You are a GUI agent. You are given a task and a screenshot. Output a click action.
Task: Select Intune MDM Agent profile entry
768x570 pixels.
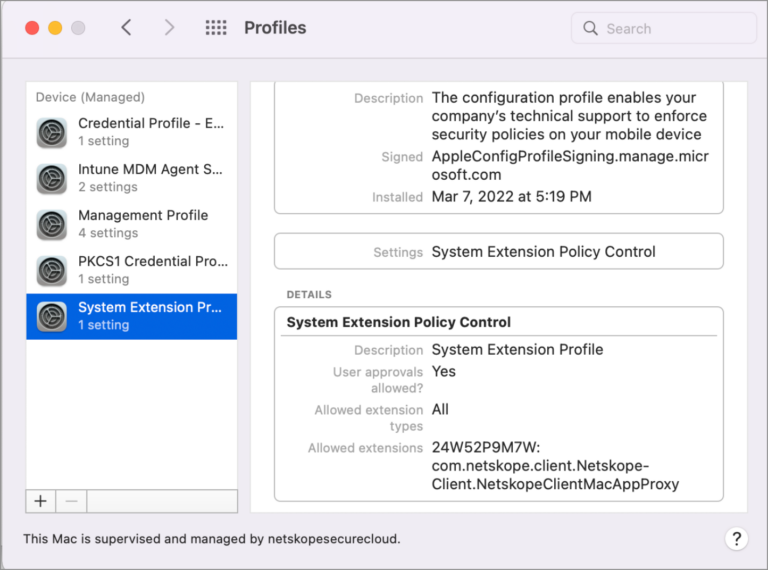(x=150, y=178)
